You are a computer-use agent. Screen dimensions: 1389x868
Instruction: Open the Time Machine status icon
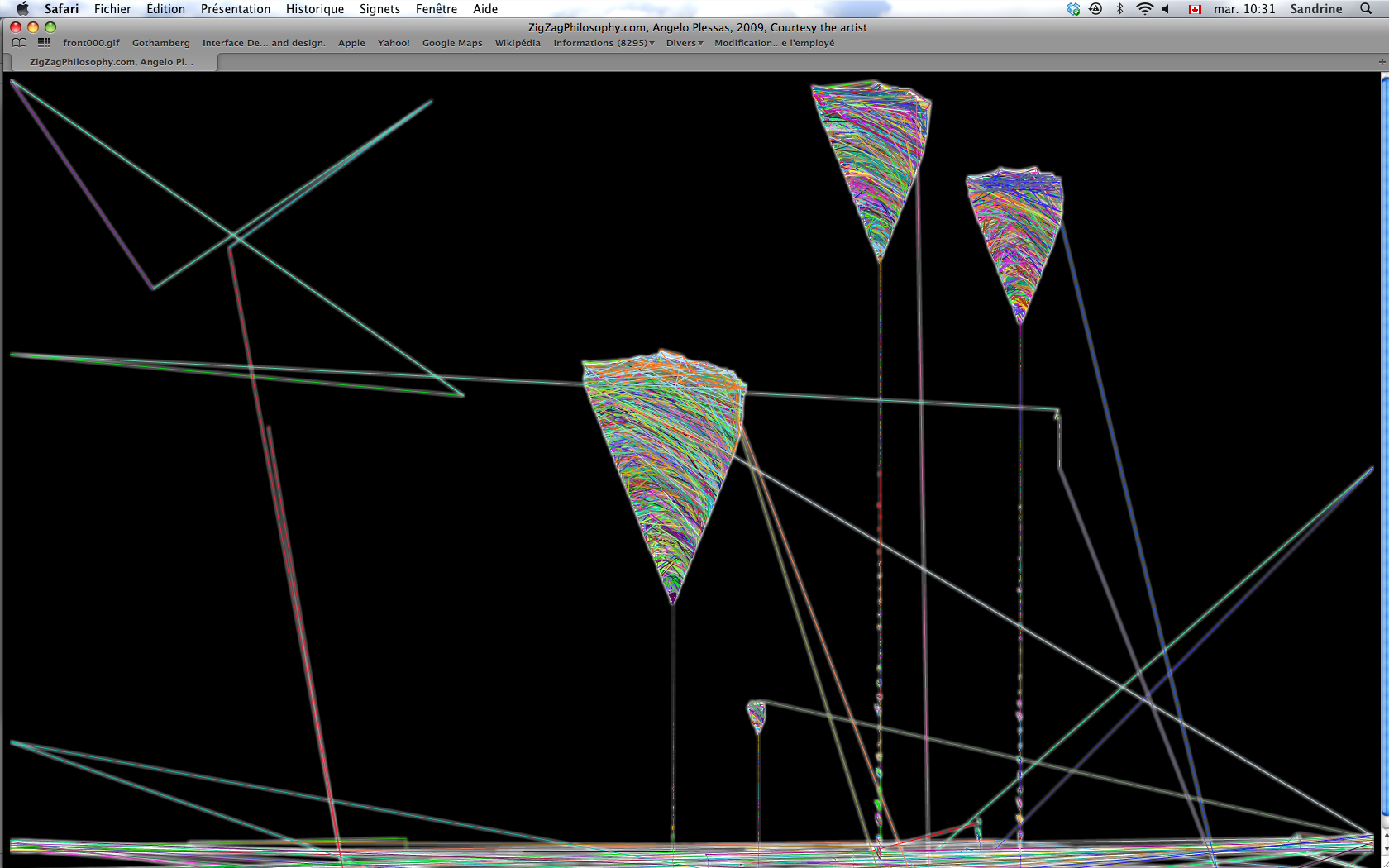coord(1095,9)
